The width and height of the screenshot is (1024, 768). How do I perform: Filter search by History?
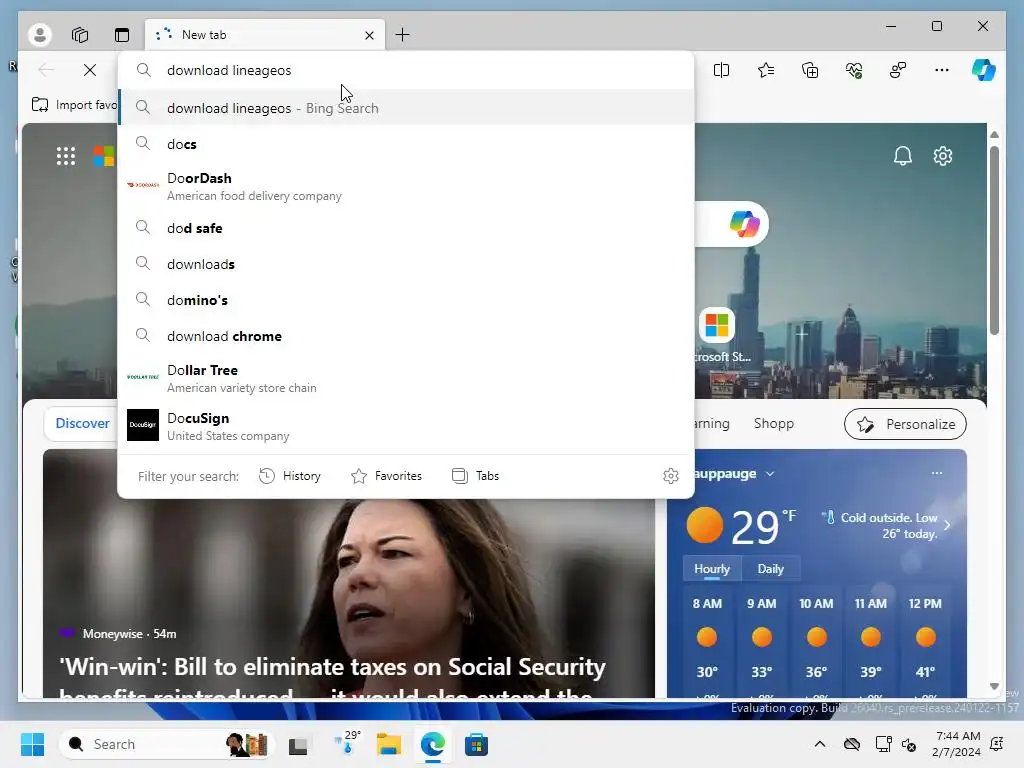[290, 476]
